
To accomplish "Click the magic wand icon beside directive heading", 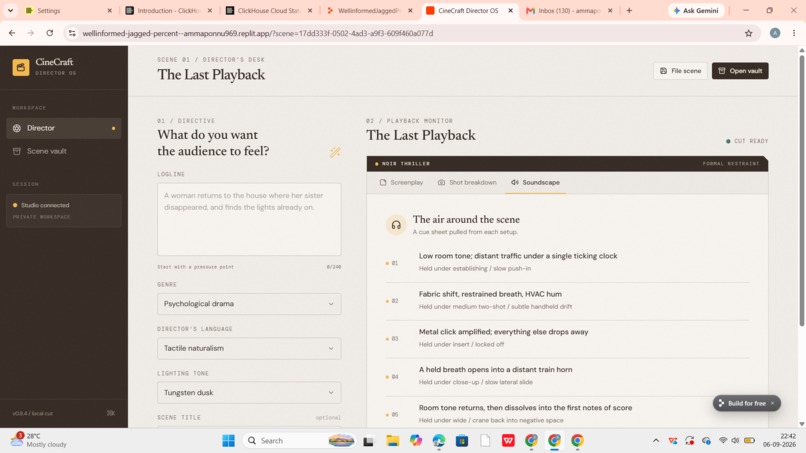I will 335,152.
